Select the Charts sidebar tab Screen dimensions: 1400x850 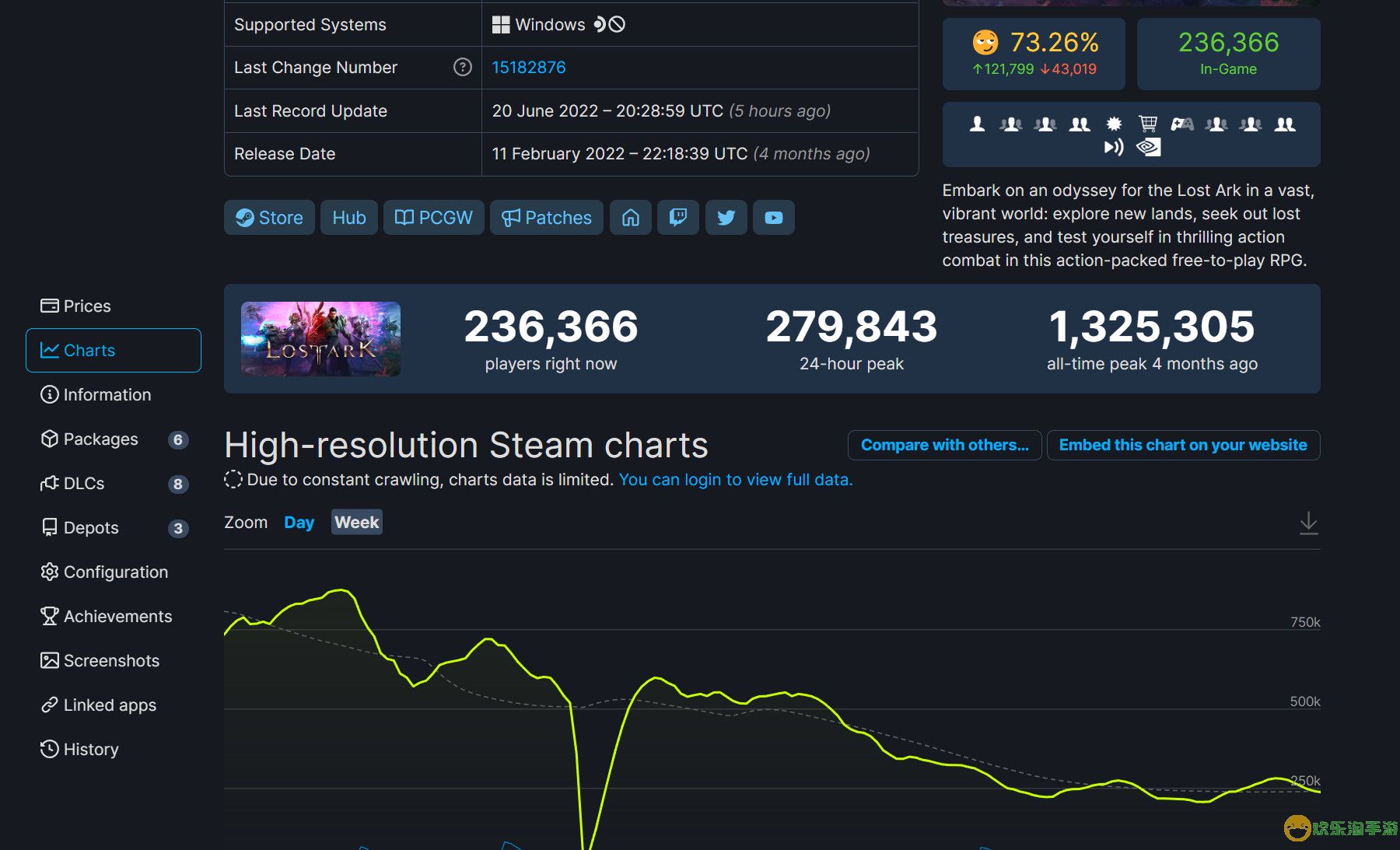(114, 350)
